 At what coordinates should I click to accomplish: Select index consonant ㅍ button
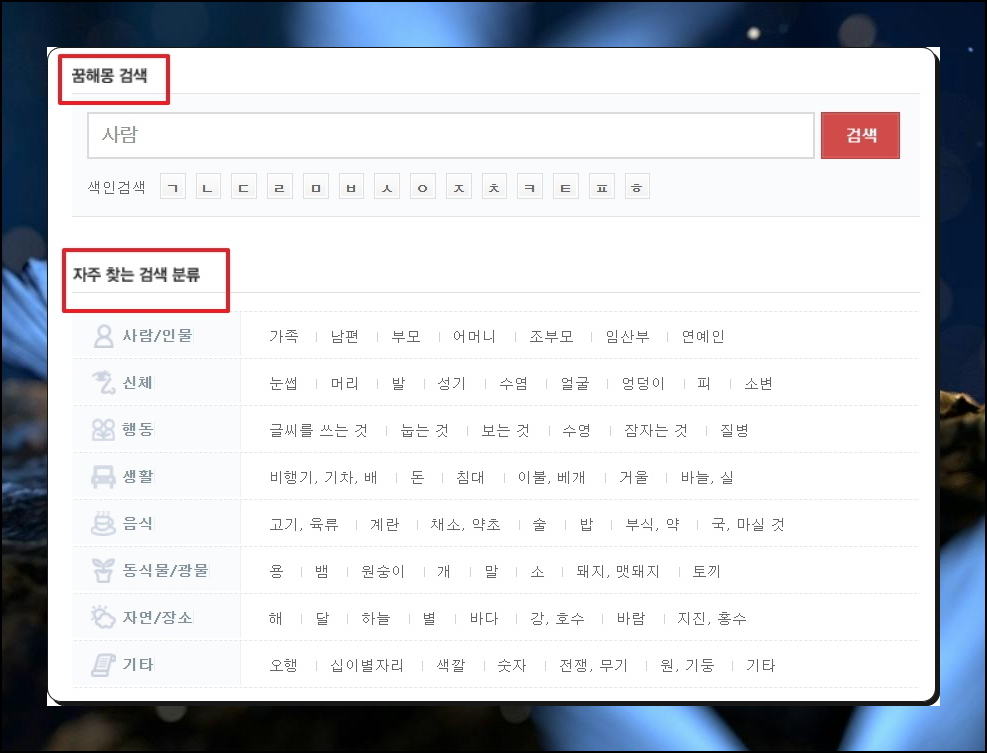tap(602, 187)
